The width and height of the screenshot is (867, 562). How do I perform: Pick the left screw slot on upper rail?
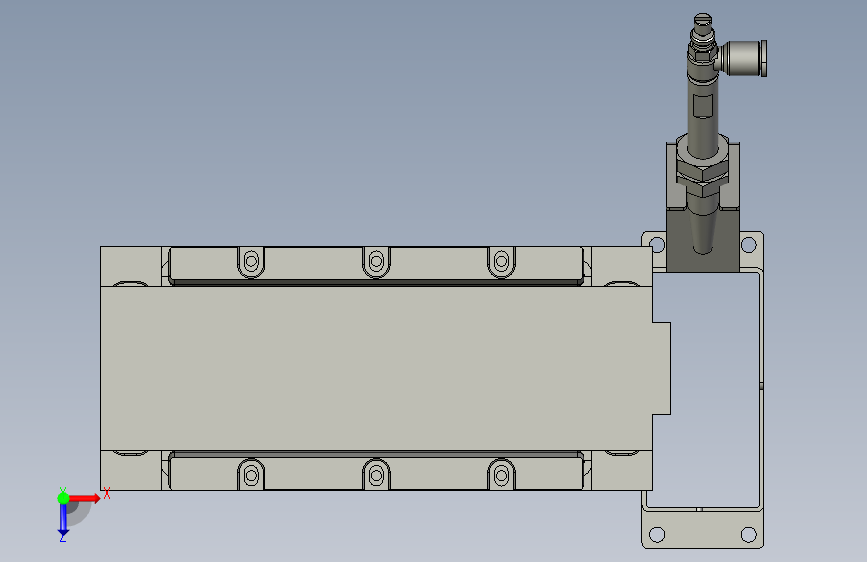tap(251, 262)
